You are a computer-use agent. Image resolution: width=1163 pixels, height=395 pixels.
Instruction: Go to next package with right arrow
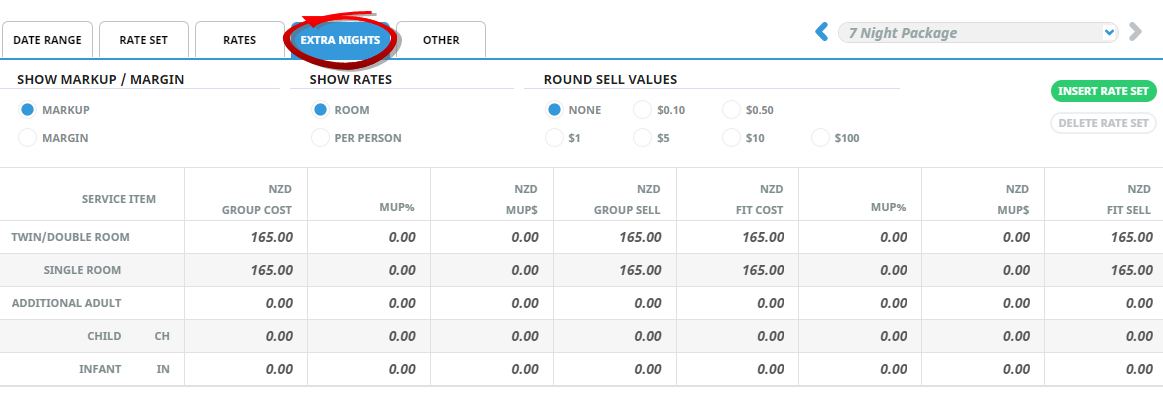[x=1135, y=31]
